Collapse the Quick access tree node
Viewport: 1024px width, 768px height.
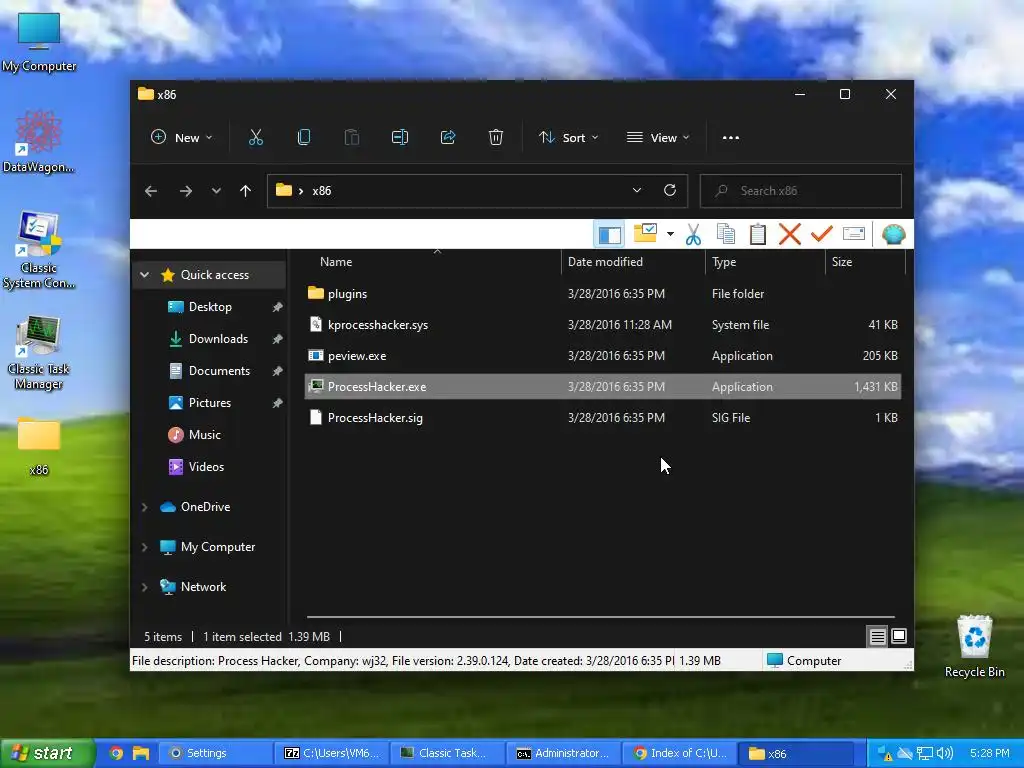[145, 275]
